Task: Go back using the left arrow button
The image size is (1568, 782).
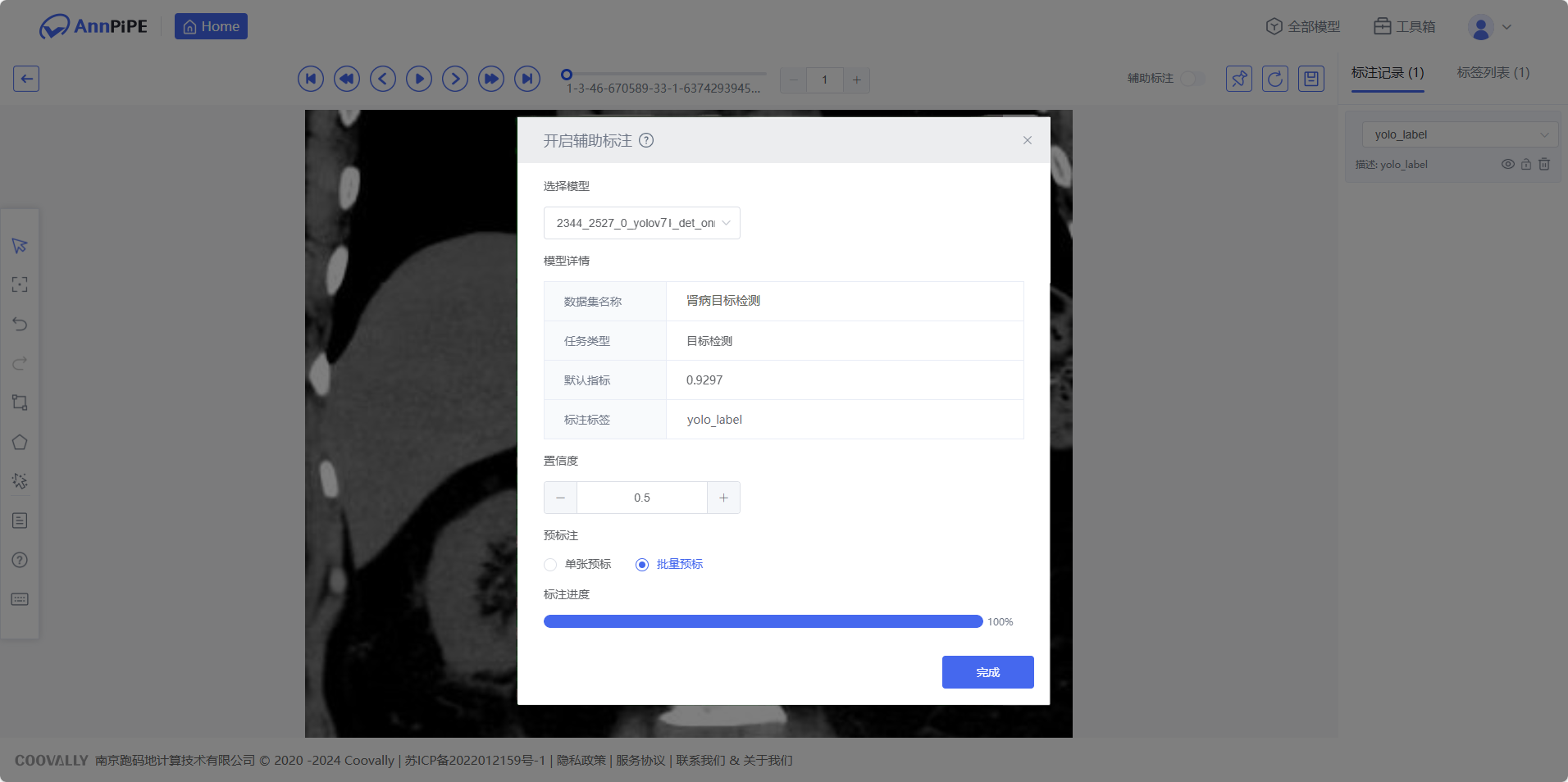Action: [x=26, y=79]
